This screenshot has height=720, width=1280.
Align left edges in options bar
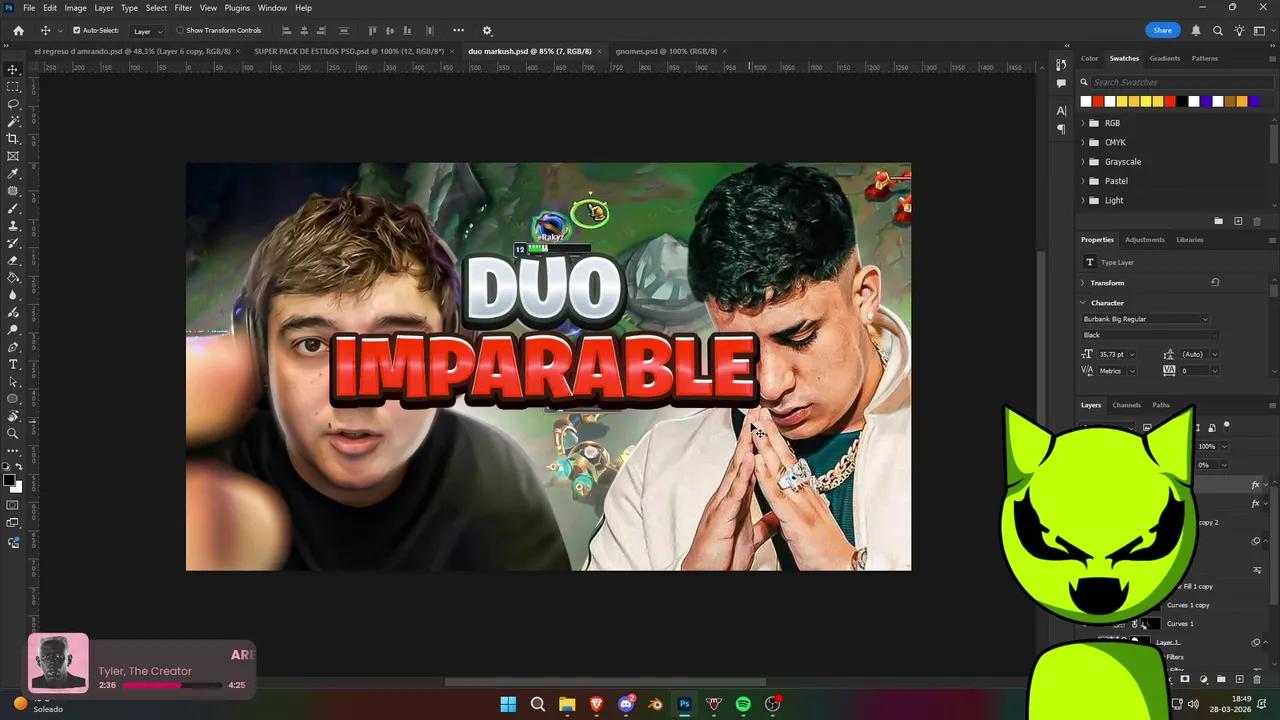coord(287,31)
